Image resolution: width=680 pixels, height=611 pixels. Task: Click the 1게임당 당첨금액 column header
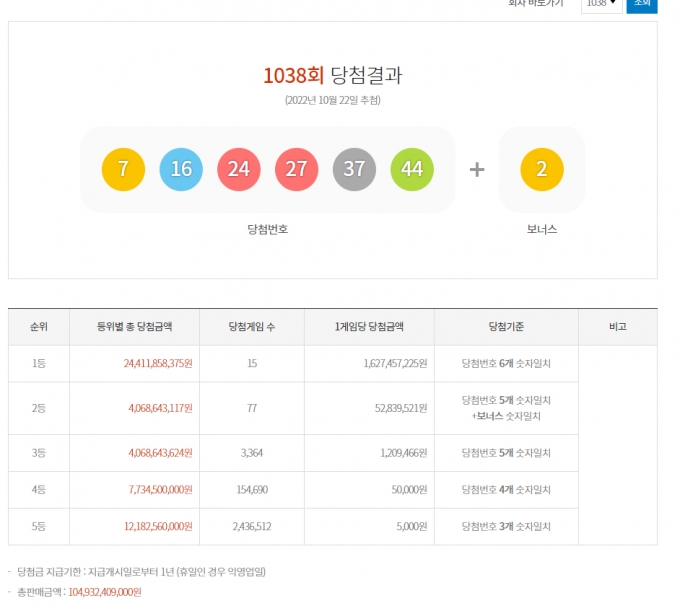click(369, 327)
